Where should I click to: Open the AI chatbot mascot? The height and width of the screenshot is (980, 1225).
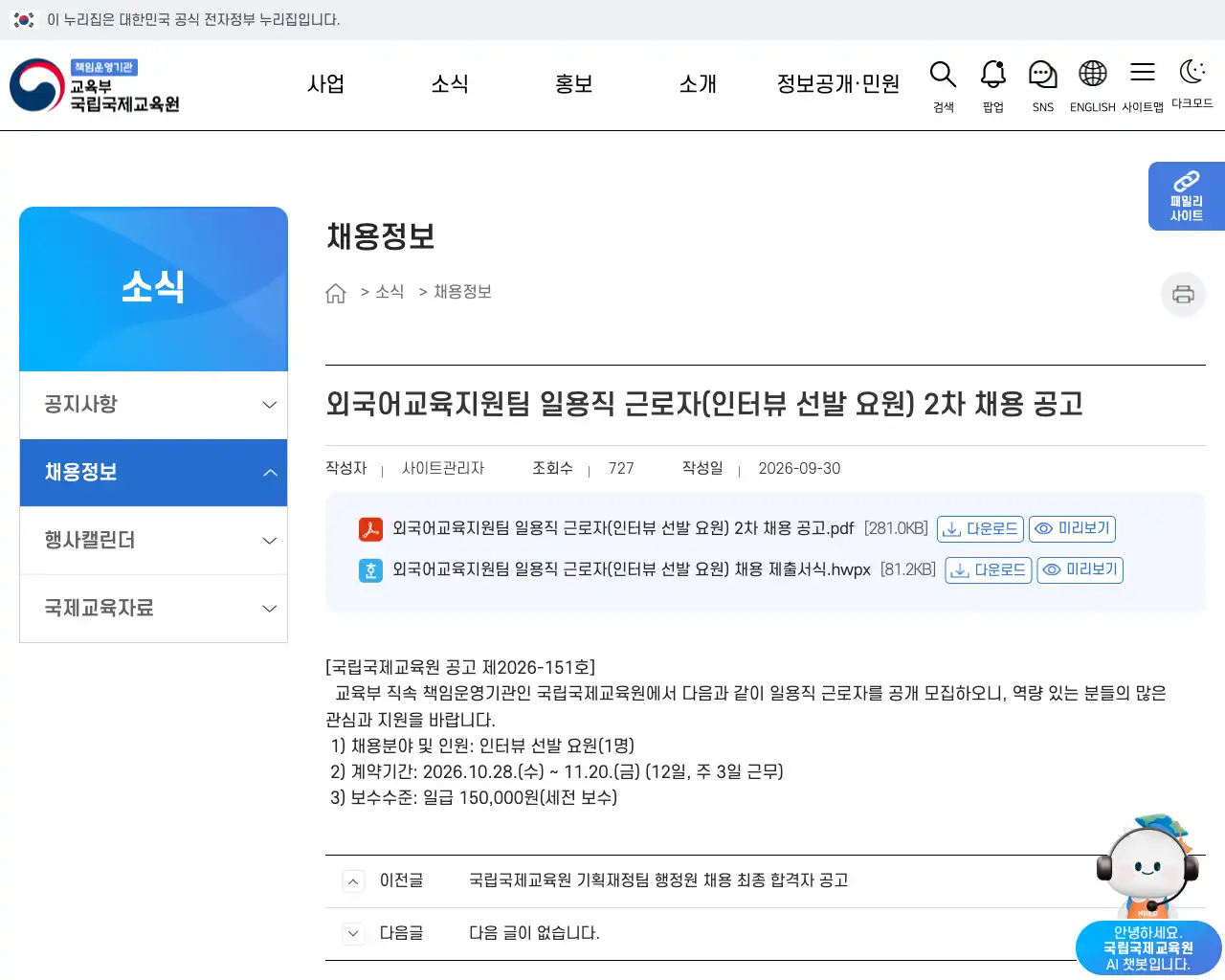[x=1148, y=866]
